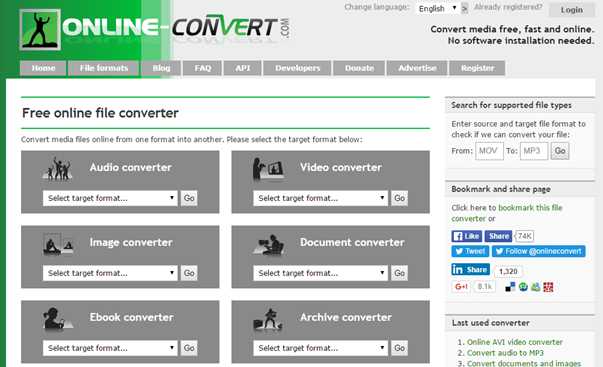Screen dimensions: 603x367
Task: Click the Archive converter silhouette icon
Action: pyautogui.click(x=269, y=319)
